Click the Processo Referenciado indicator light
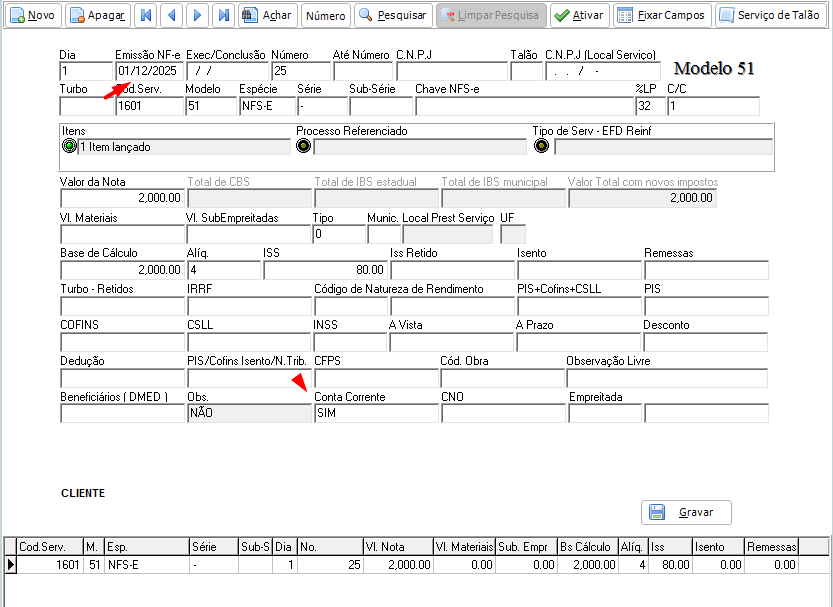 tap(303, 146)
